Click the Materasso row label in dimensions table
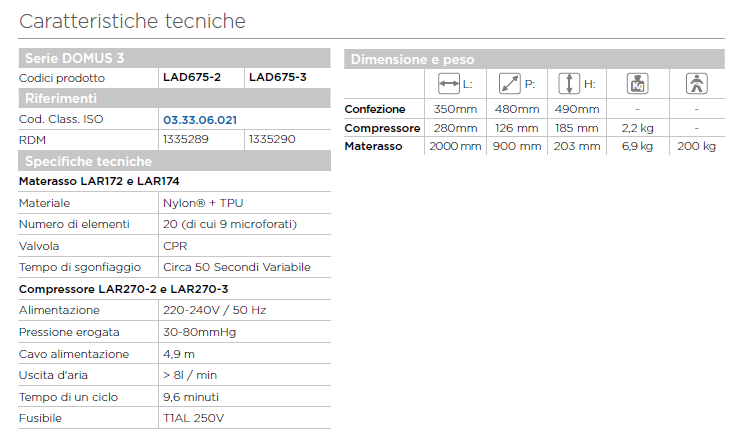The width and height of the screenshot is (741, 444). (373, 146)
